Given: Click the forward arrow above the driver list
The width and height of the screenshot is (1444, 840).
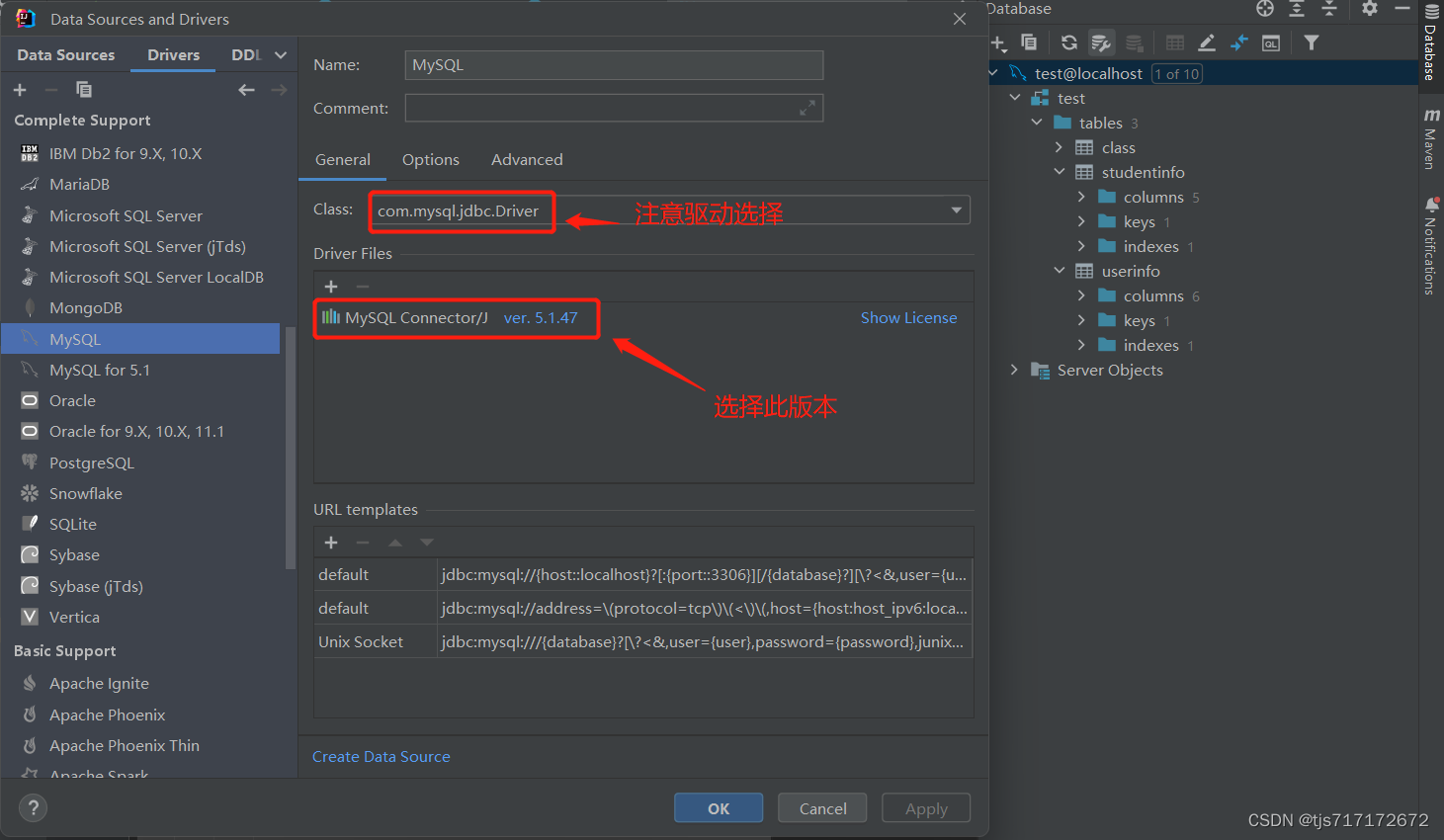Looking at the screenshot, I should tap(279, 90).
